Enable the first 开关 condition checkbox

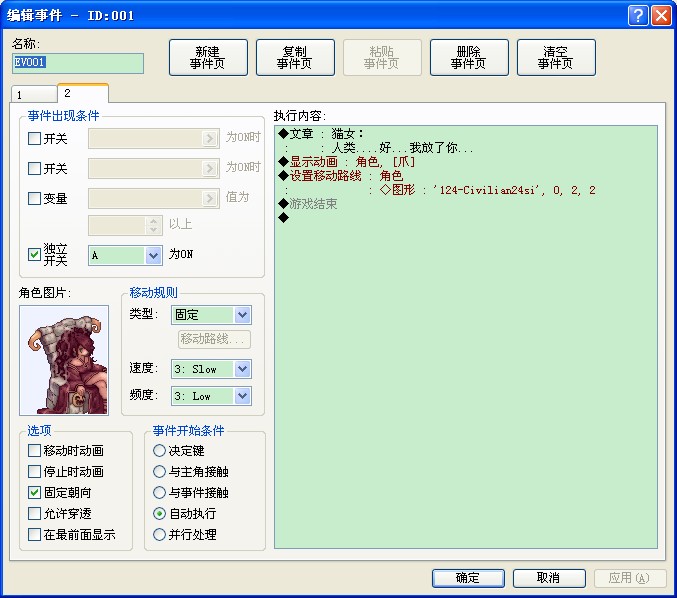click(x=34, y=139)
